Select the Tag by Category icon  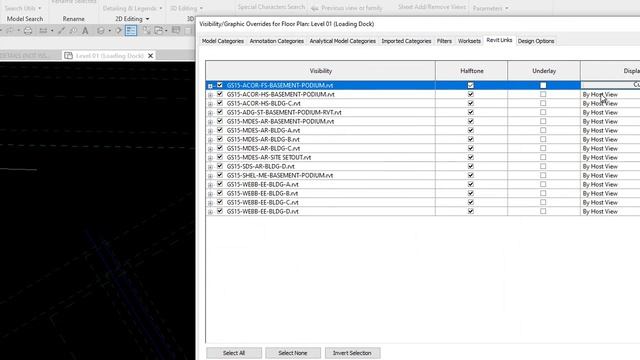coord(73,31)
